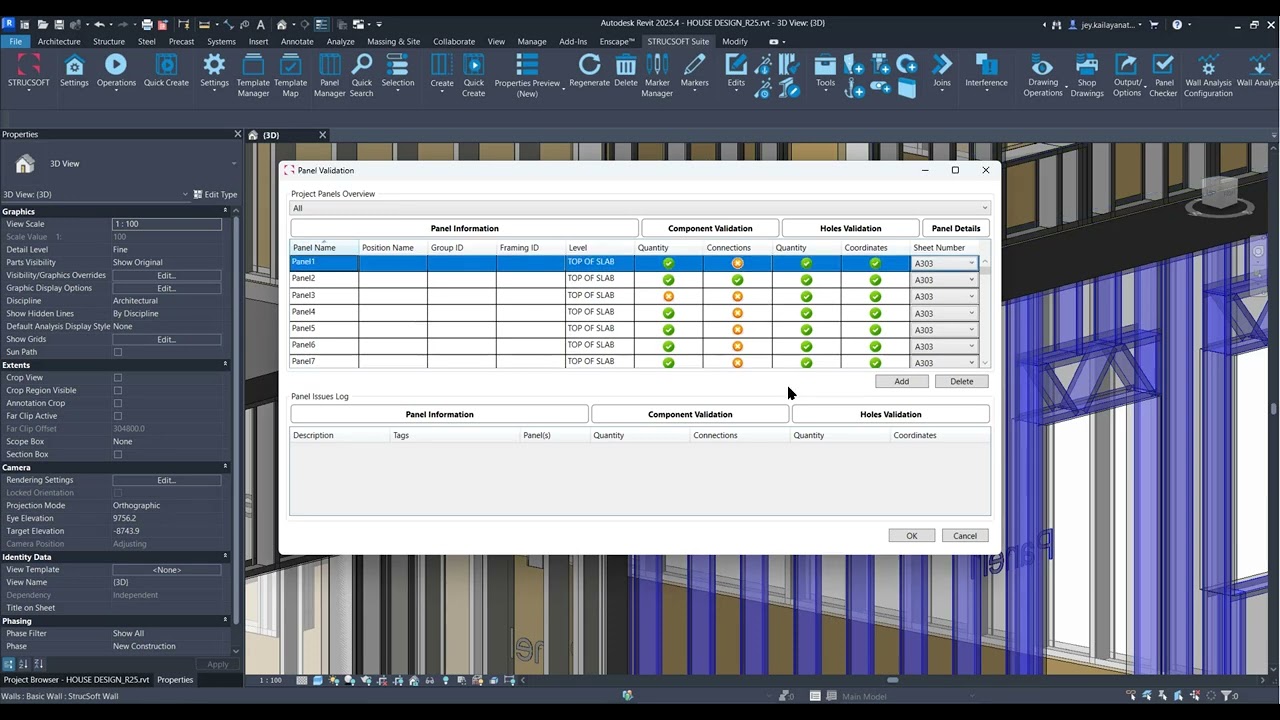Open the File menu tab

(x=16, y=41)
